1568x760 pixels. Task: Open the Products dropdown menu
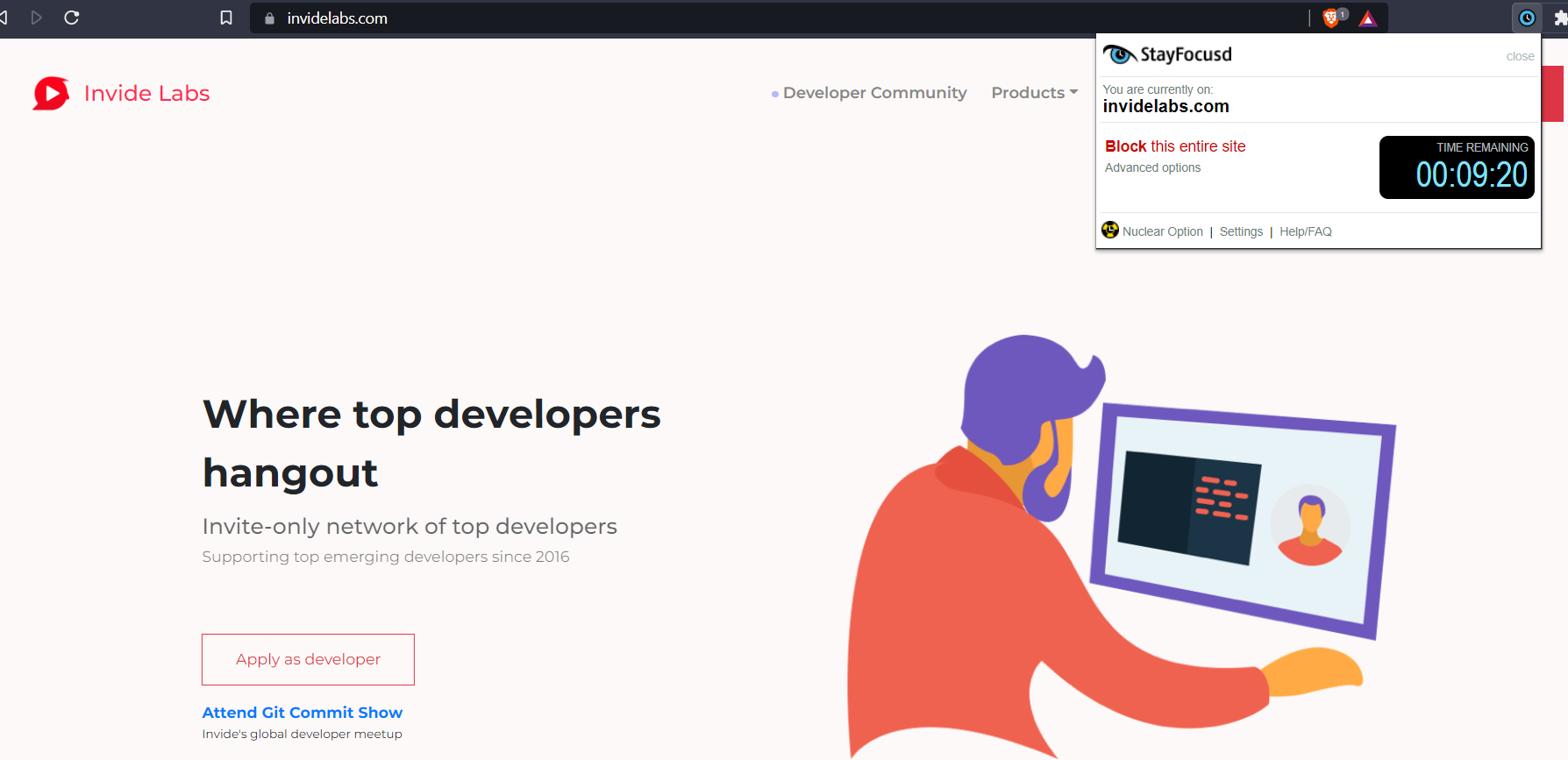(x=1035, y=93)
